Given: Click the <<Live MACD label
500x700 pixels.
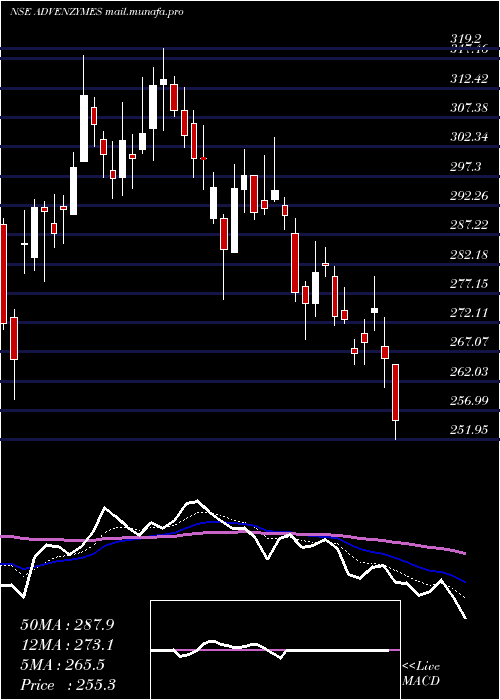Looking at the screenshot, I should click(x=421, y=674).
